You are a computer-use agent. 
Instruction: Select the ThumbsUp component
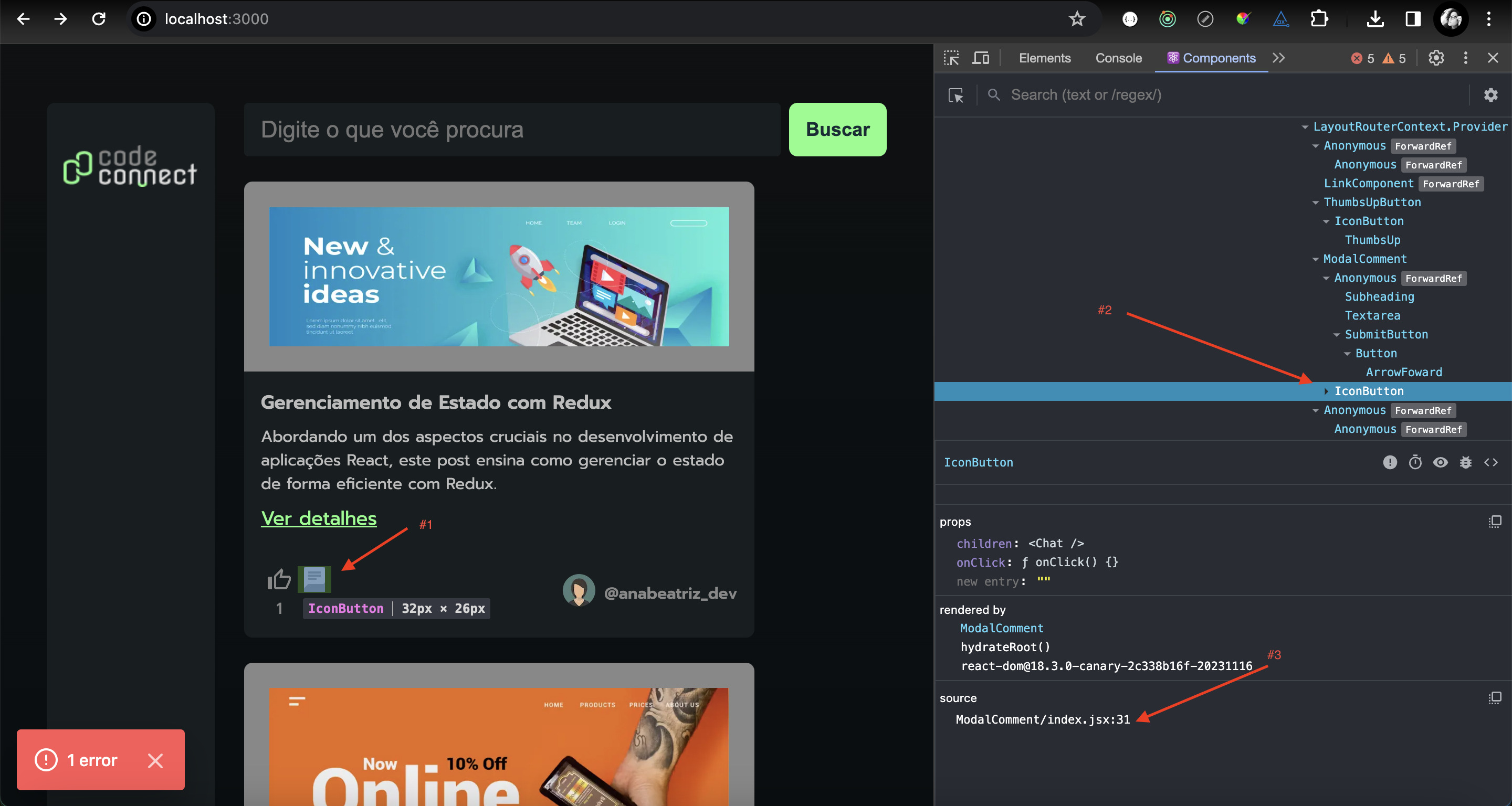(1372, 240)
